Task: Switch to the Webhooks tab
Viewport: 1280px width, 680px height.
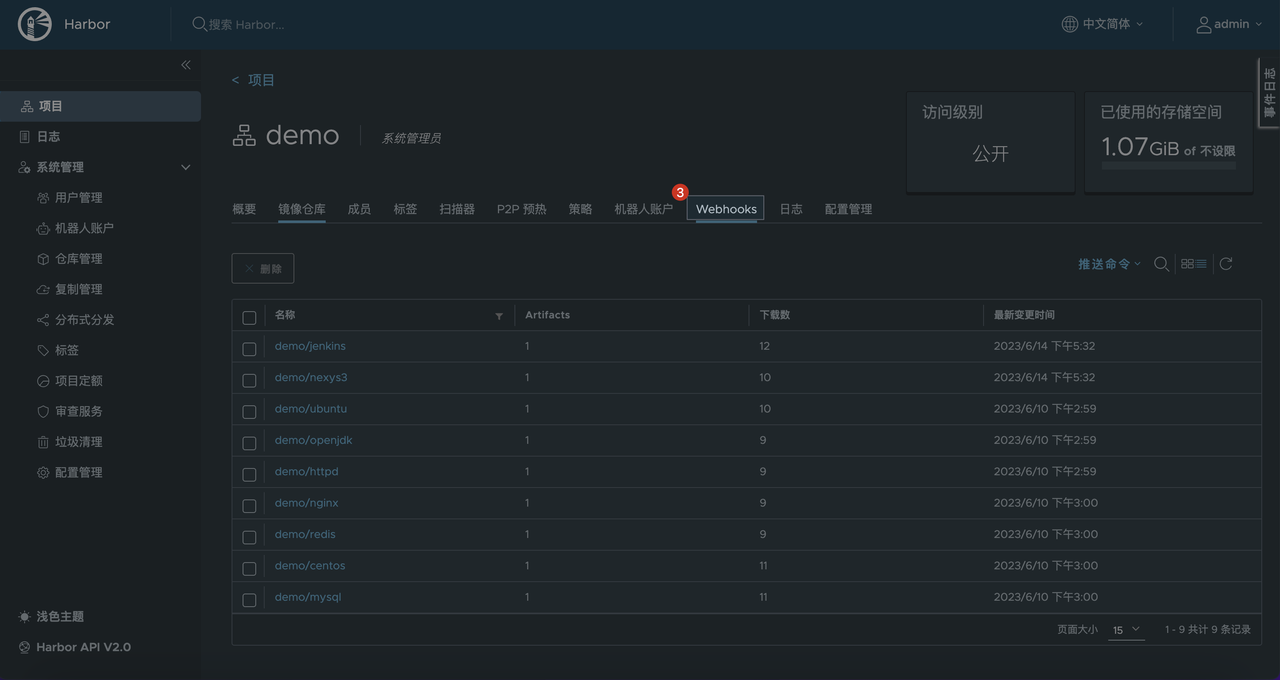Action: (x=726, y=209)
